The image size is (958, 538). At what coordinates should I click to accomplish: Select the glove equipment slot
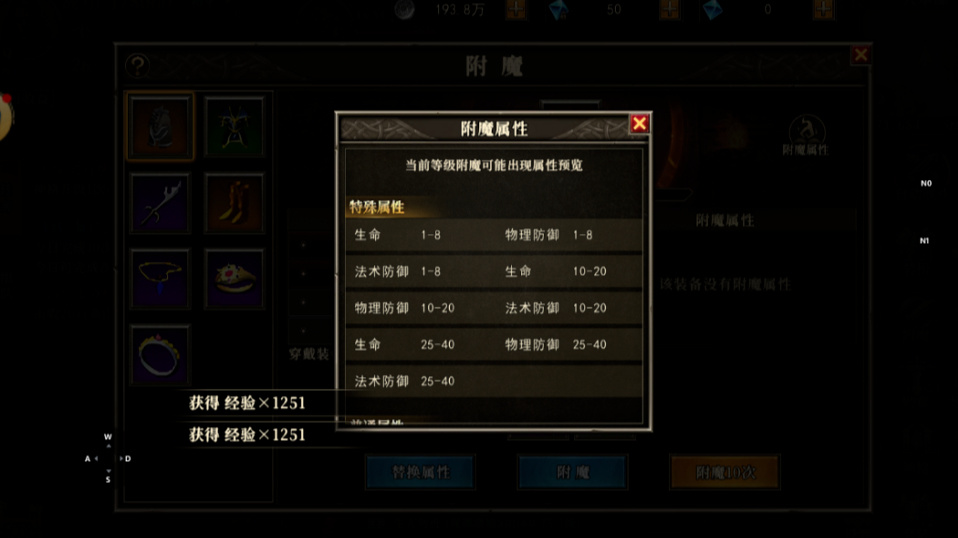160,126
